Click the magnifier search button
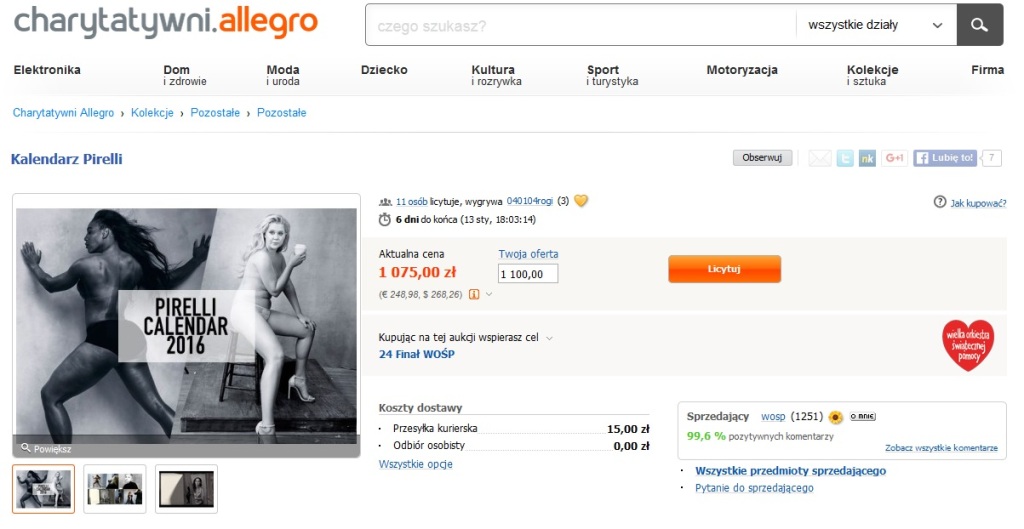Image resolution: width=1024 pixels, height=529 pixels. [x=980, y=25]
